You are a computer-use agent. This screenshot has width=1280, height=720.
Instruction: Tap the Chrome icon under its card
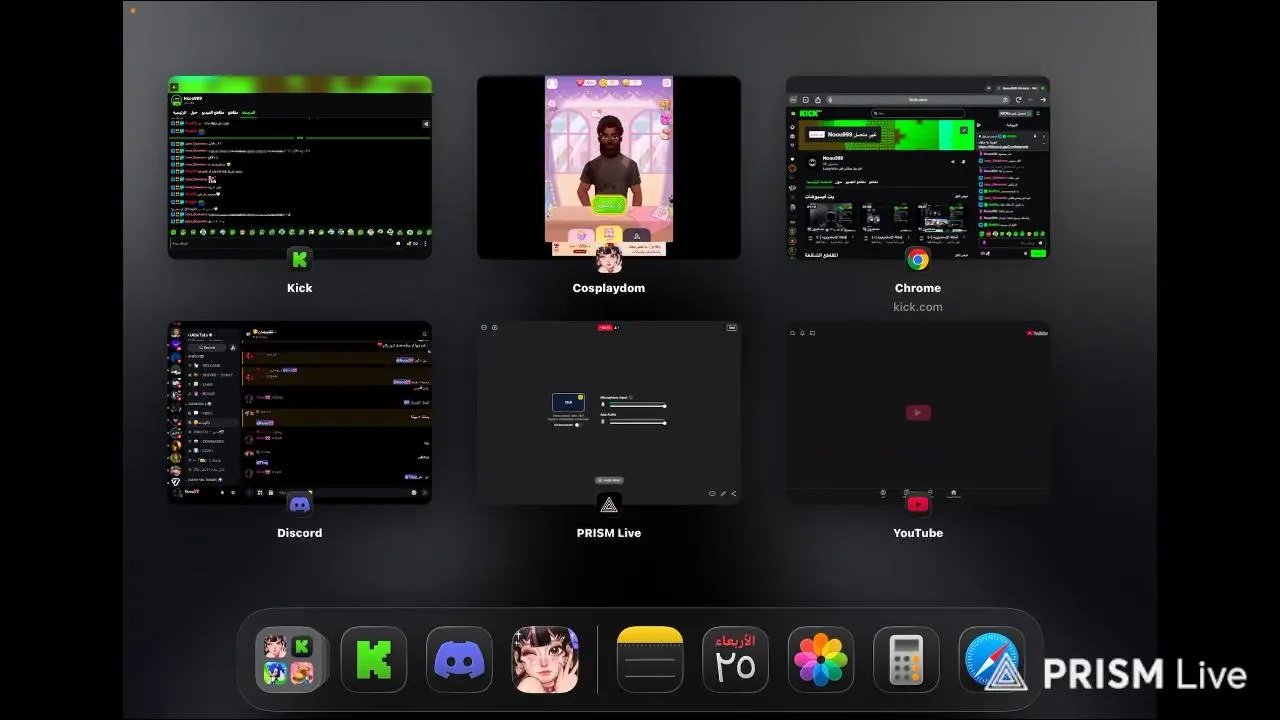(x=918, y=260)
